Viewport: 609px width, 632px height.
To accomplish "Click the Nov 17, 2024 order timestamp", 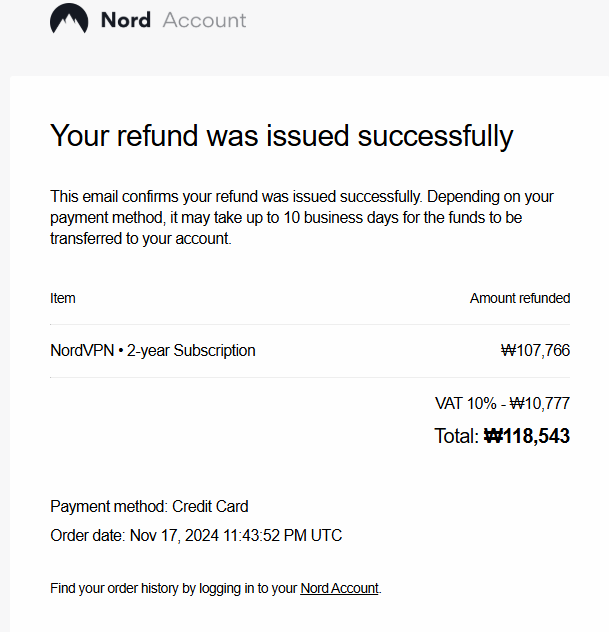I will click(236, 536).
